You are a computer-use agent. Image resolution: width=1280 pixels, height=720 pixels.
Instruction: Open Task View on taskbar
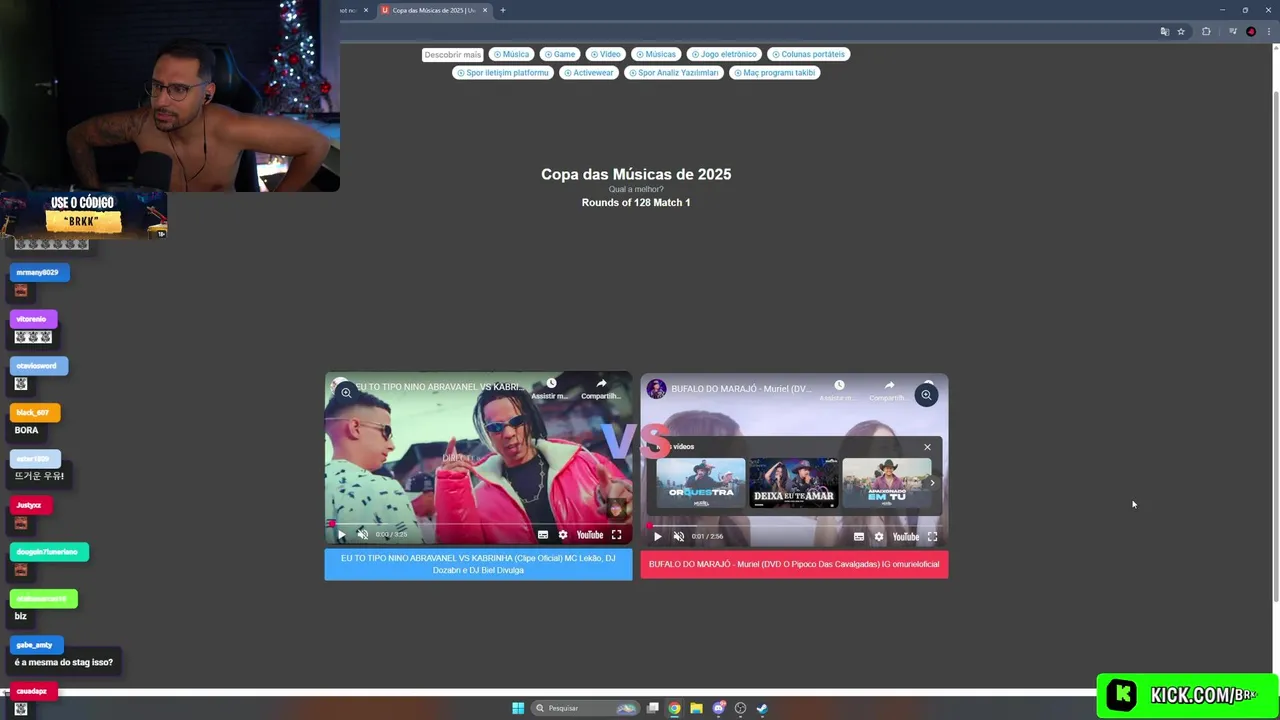tap(653, 708)
